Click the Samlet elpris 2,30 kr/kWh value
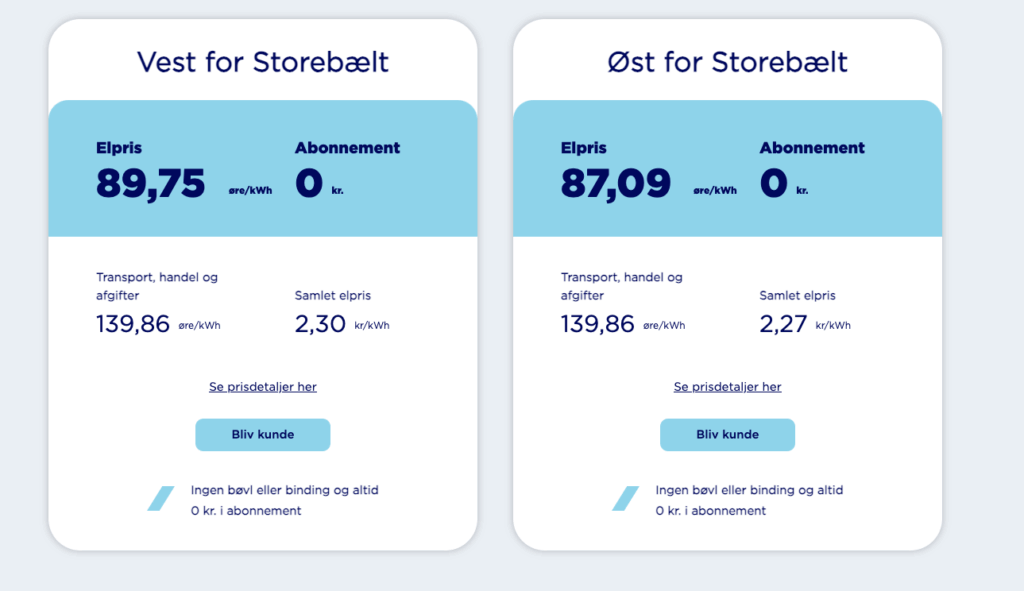The height and width of the screenshot is (591, 1024). click(321, 324)
